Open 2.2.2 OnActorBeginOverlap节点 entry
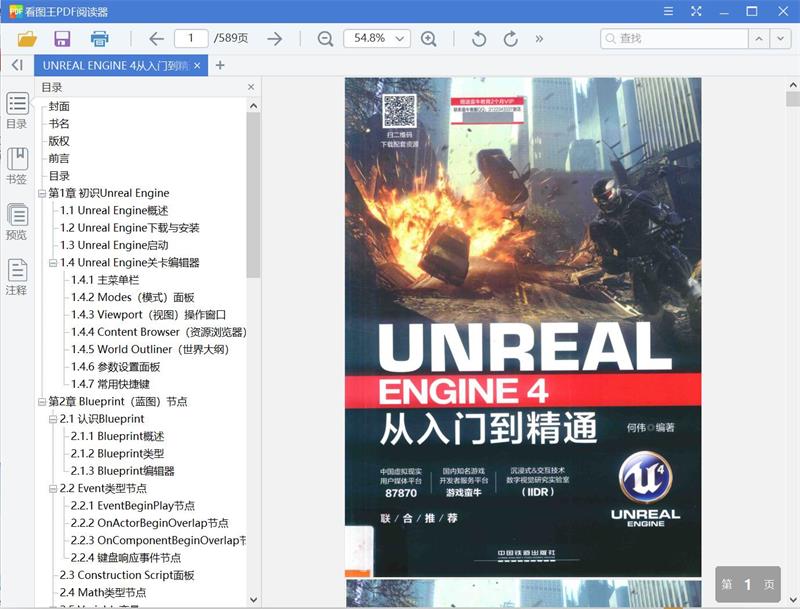 click(149, 523)
